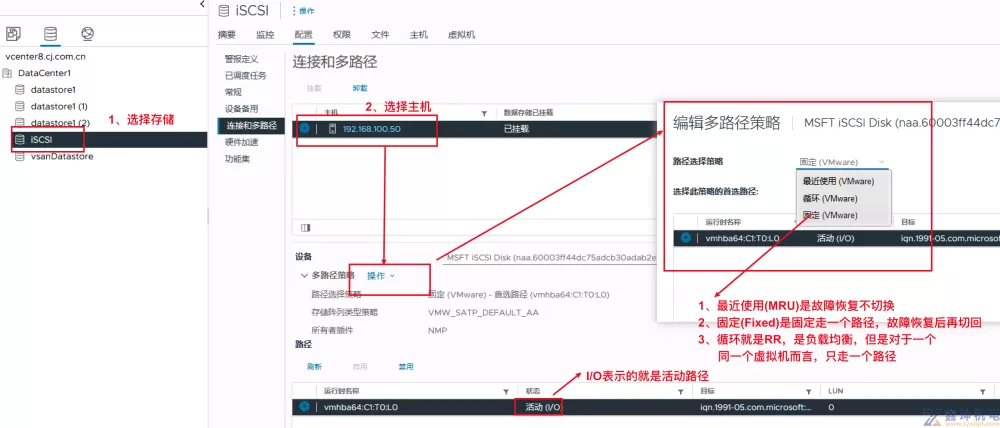
Task: Select DataCenter1 in the inventory tree
Action: [x=44, y=73]
